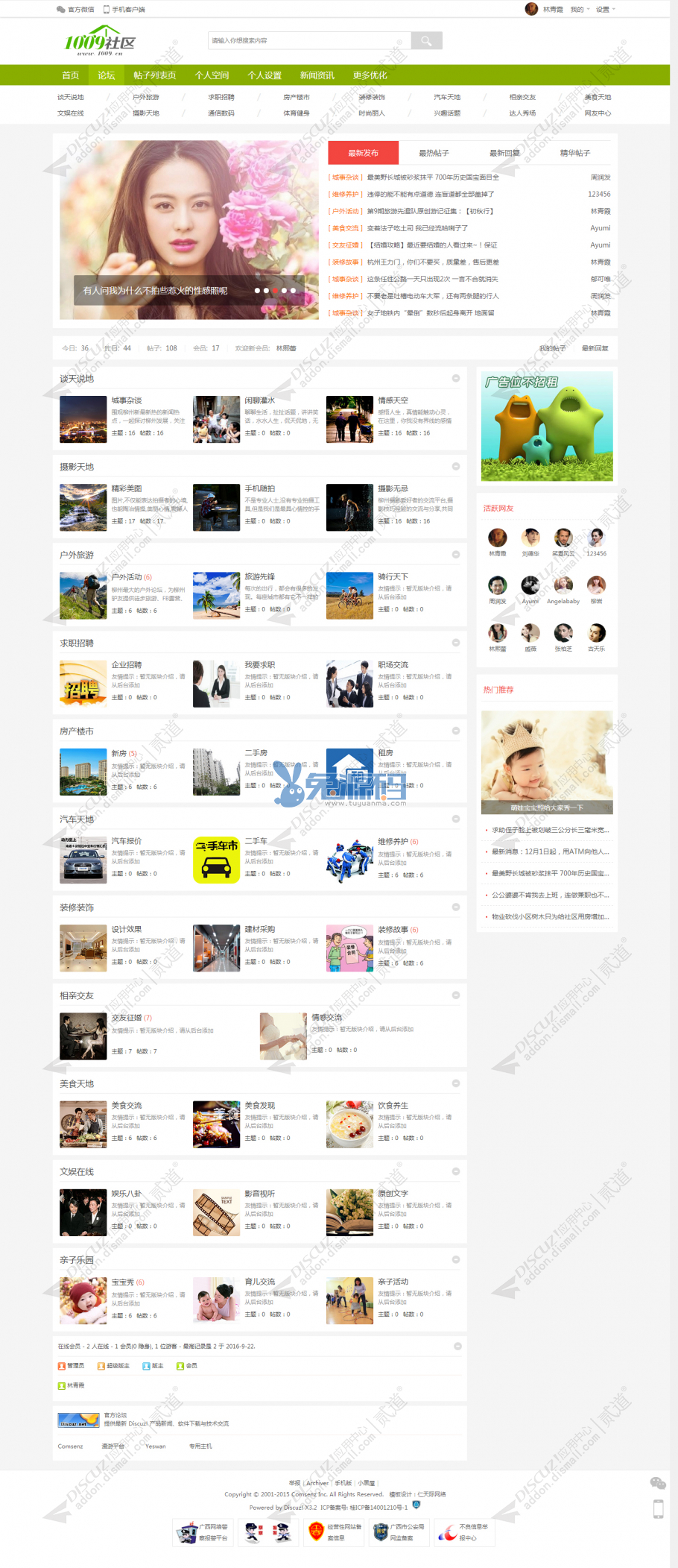Click the 不良信息举报中心 footer badge

click(x=465, y=1532)
